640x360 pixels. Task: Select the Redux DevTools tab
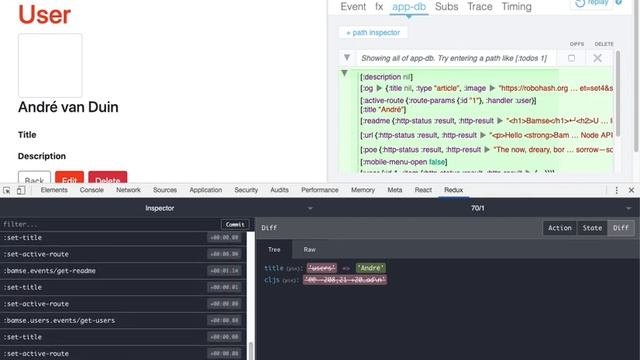coord(453,190)
